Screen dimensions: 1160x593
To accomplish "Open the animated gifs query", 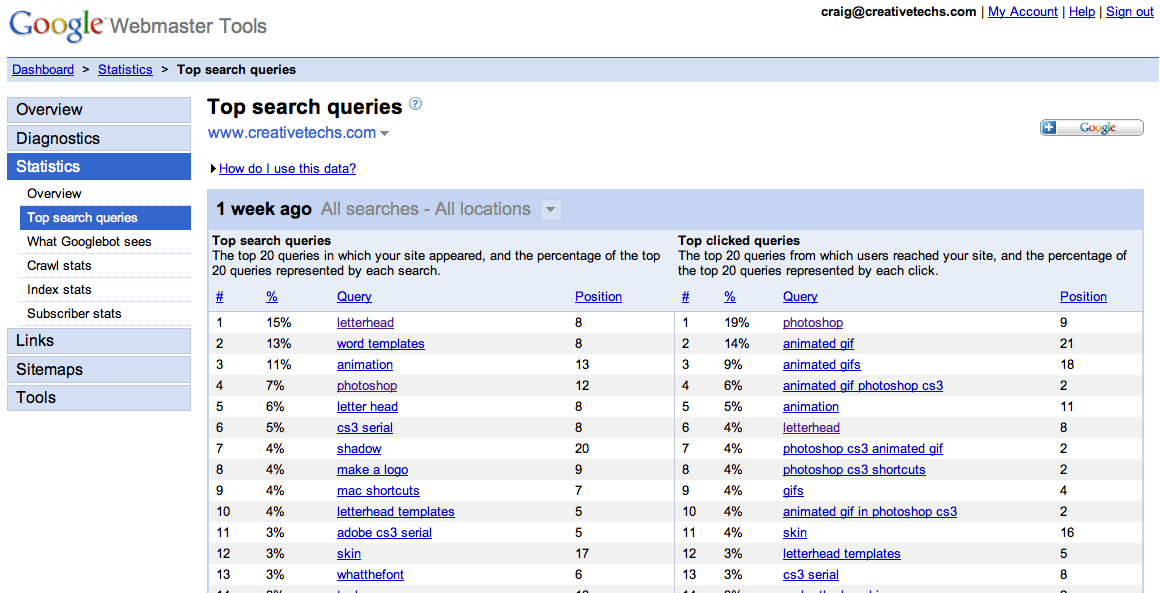I will click(822, 365).
